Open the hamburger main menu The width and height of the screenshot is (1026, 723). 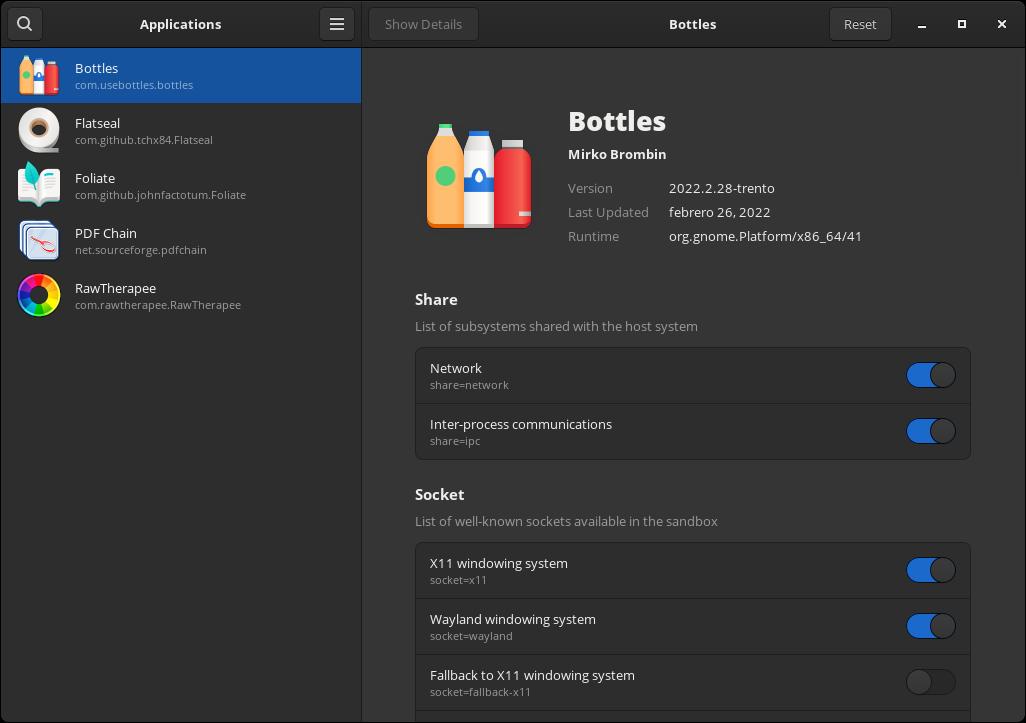[x=337, y=24]
